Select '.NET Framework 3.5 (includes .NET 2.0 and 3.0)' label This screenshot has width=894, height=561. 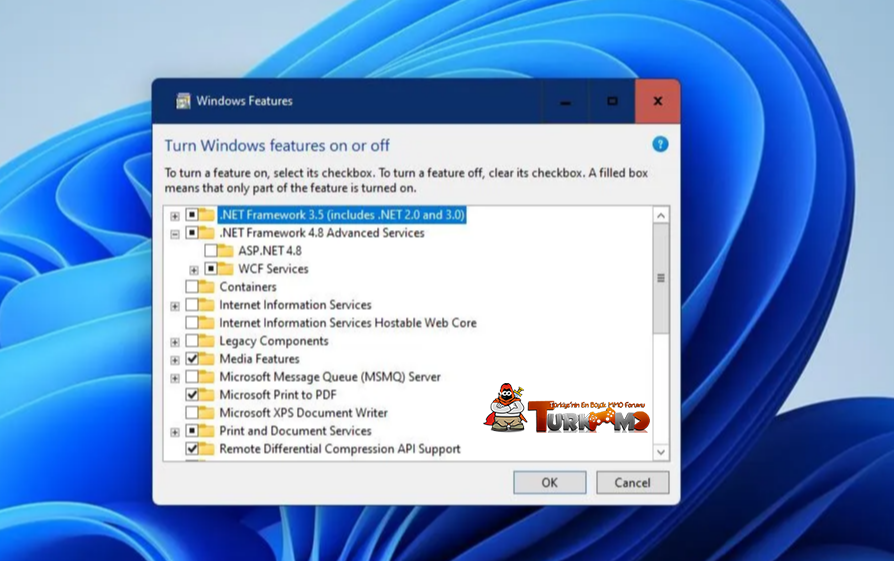[x=342, y=215]
